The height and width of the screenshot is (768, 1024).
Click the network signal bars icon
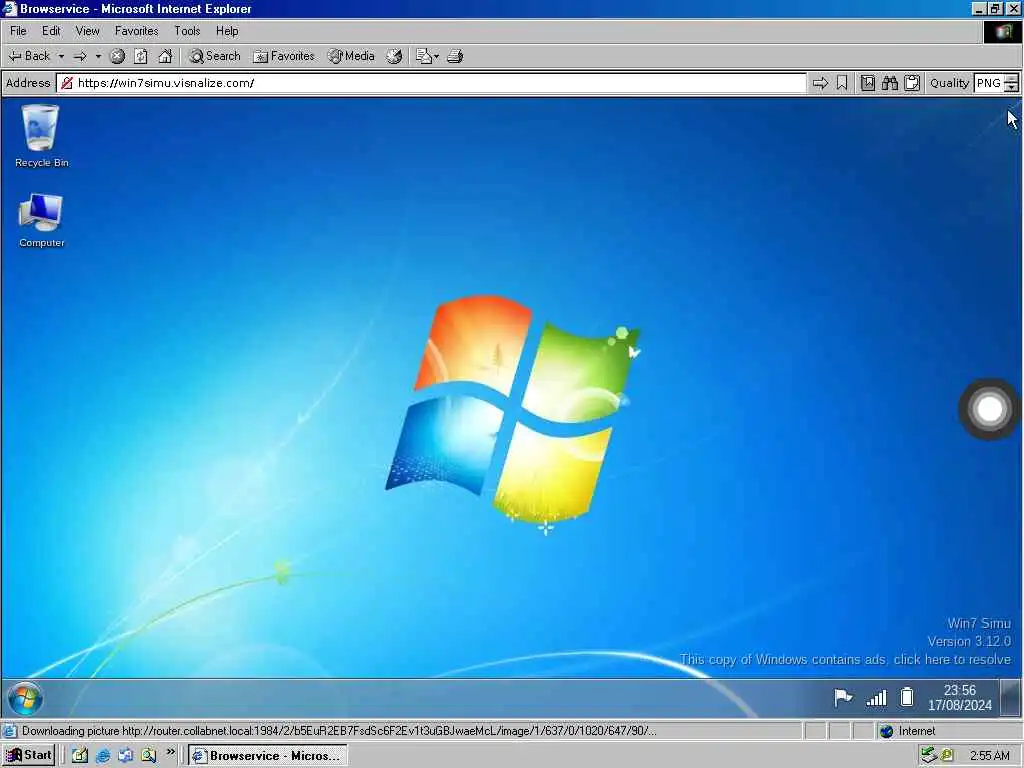click(x=876, y=698)
